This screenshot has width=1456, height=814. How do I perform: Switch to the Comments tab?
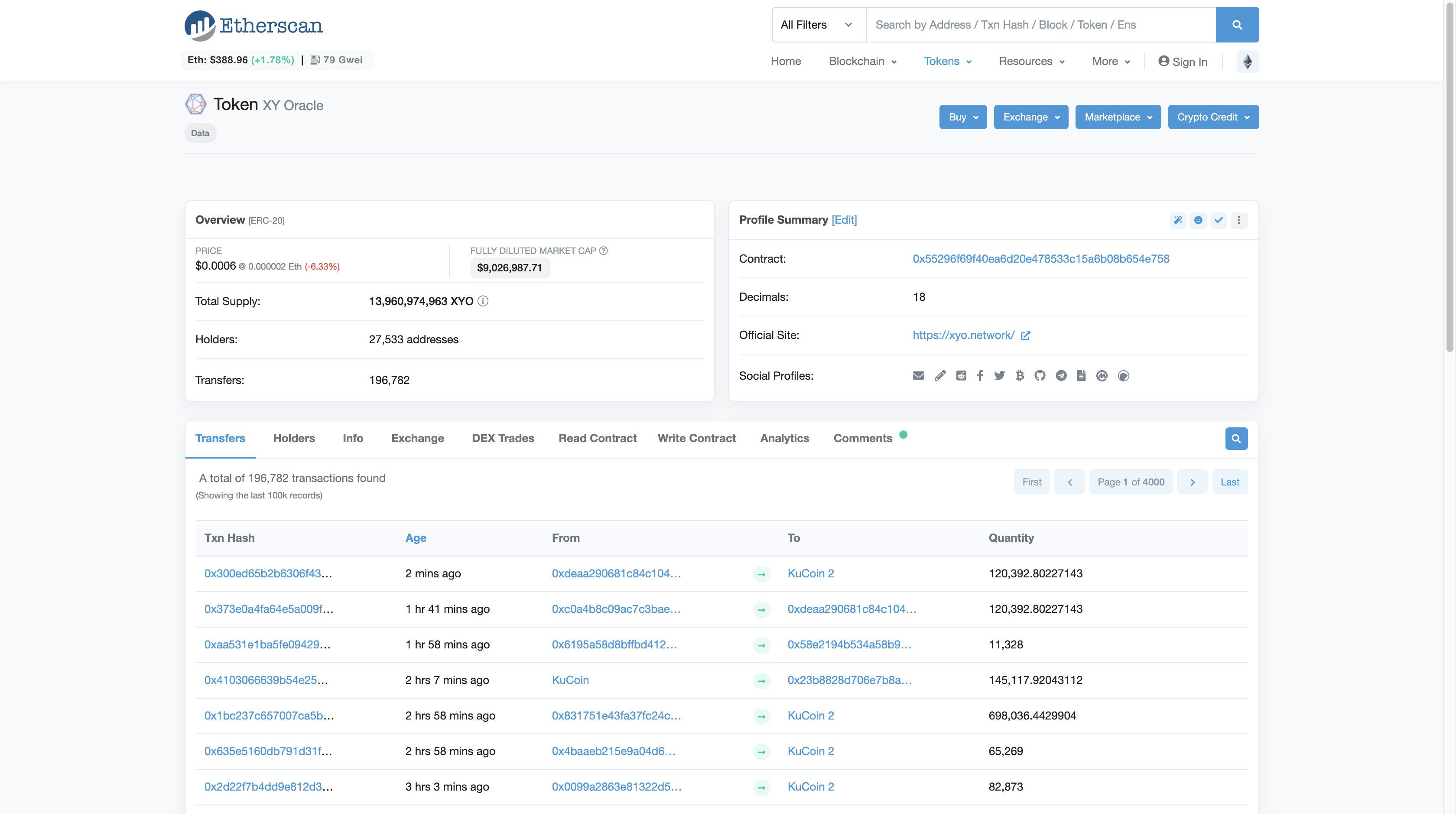pyautogui.click(x=862, y=438)
